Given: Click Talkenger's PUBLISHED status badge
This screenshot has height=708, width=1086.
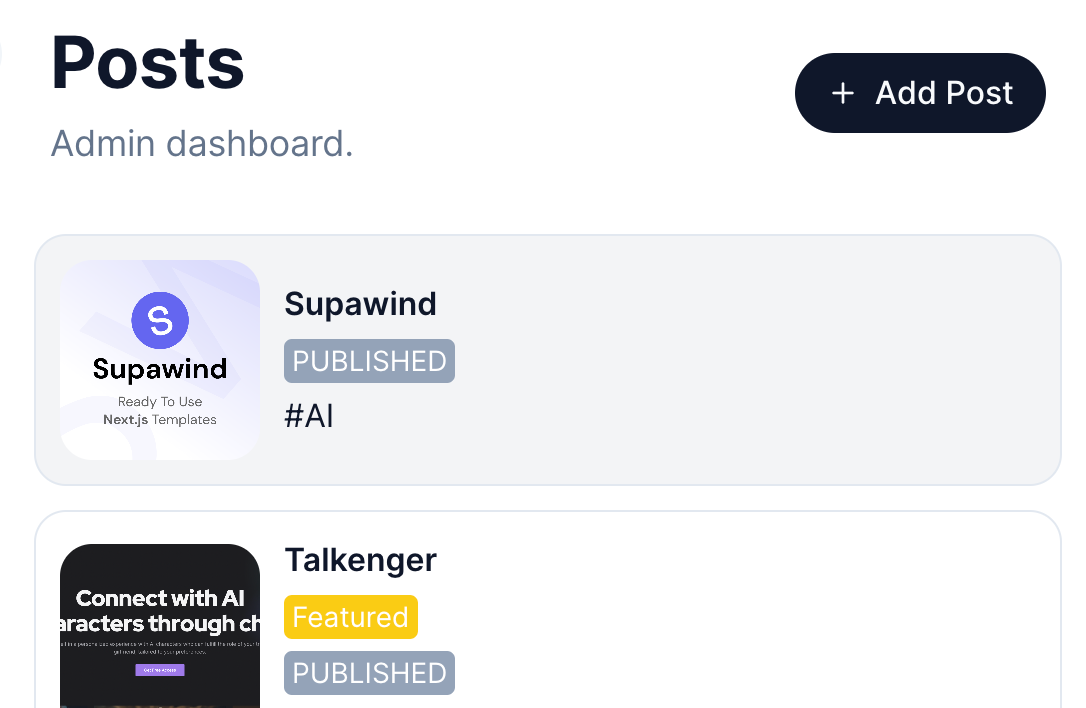Looking at the screenshot, I should tap(369, 673).
